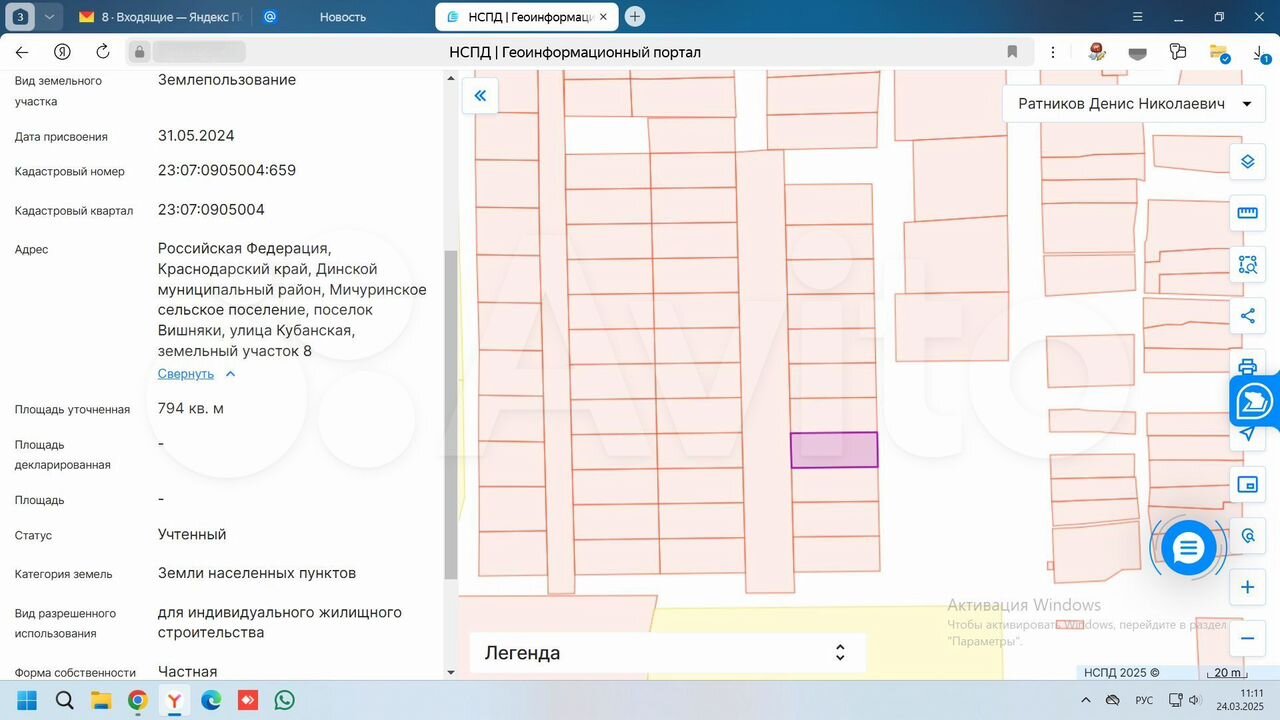Open the map layers panel
The height and width of the screenshot is (720, 1280).
point(1247,161)
